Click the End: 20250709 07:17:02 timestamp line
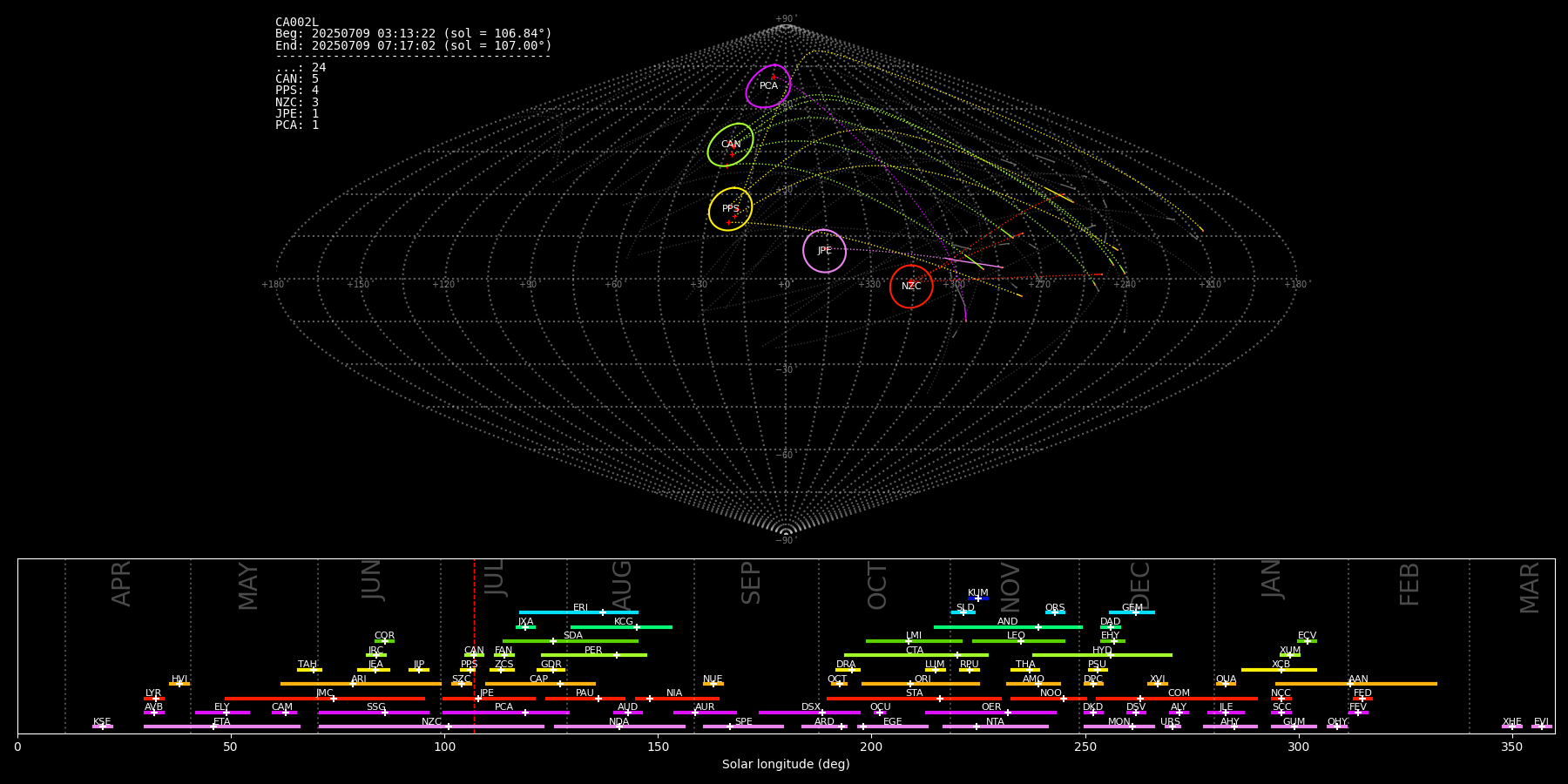 [414, 45]
